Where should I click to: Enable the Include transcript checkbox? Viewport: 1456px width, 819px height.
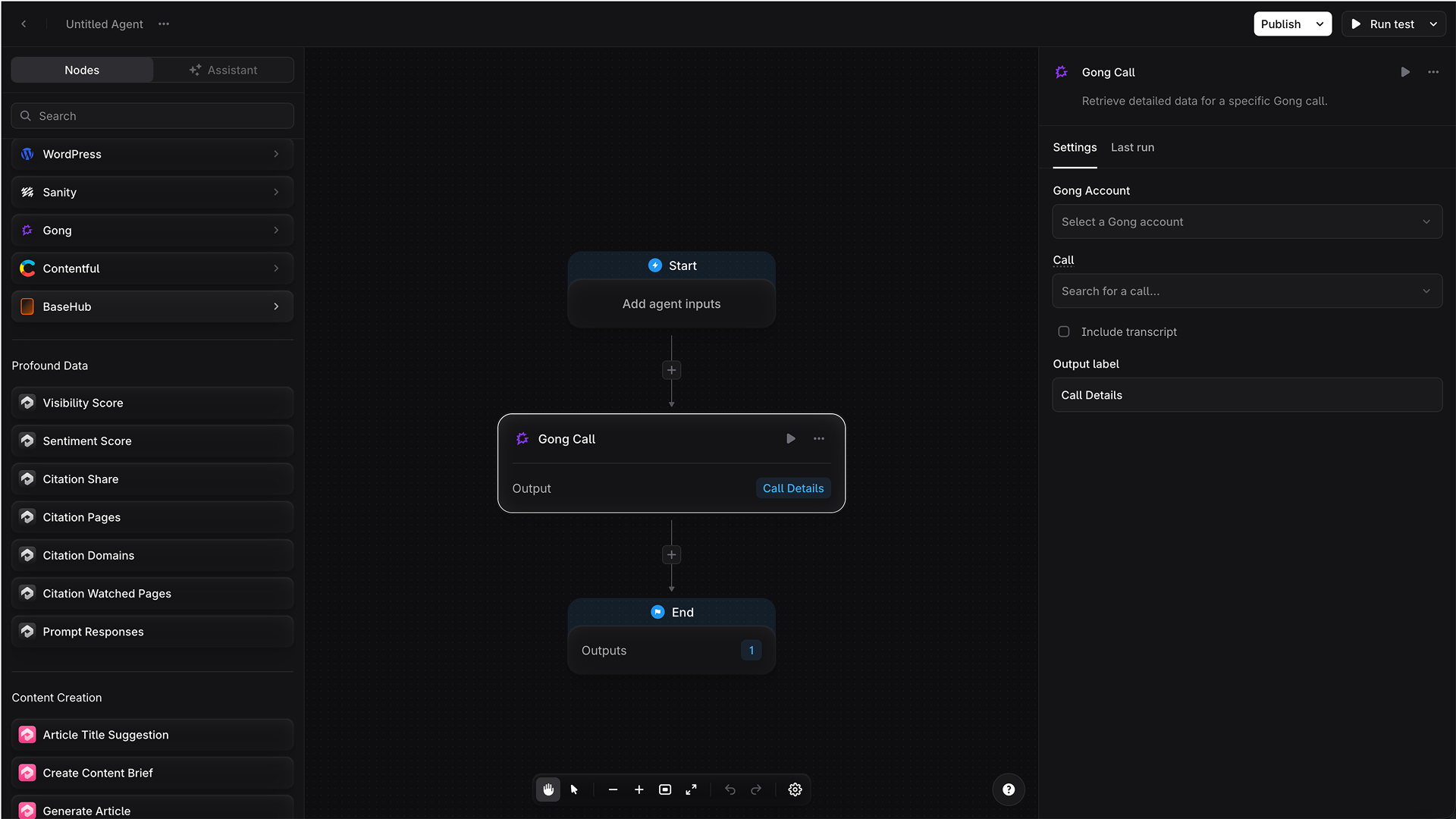1064,331
